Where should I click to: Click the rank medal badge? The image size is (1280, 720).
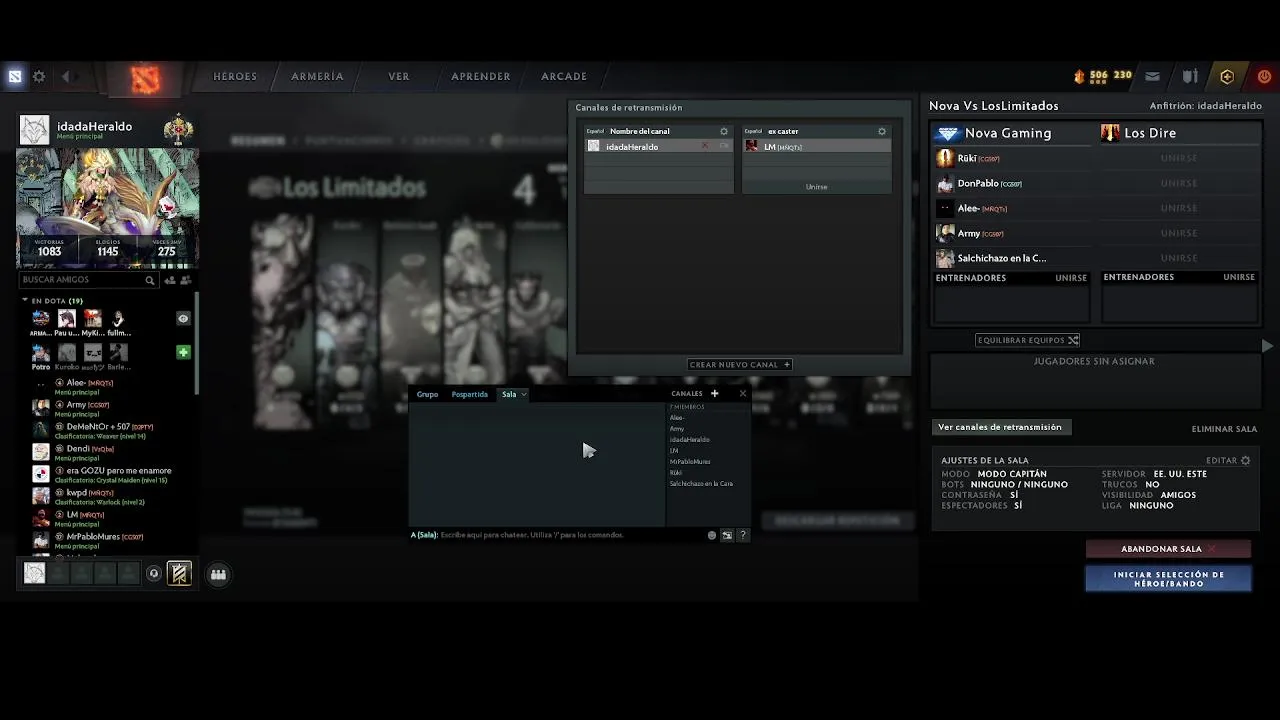click(x=178, y=128)
